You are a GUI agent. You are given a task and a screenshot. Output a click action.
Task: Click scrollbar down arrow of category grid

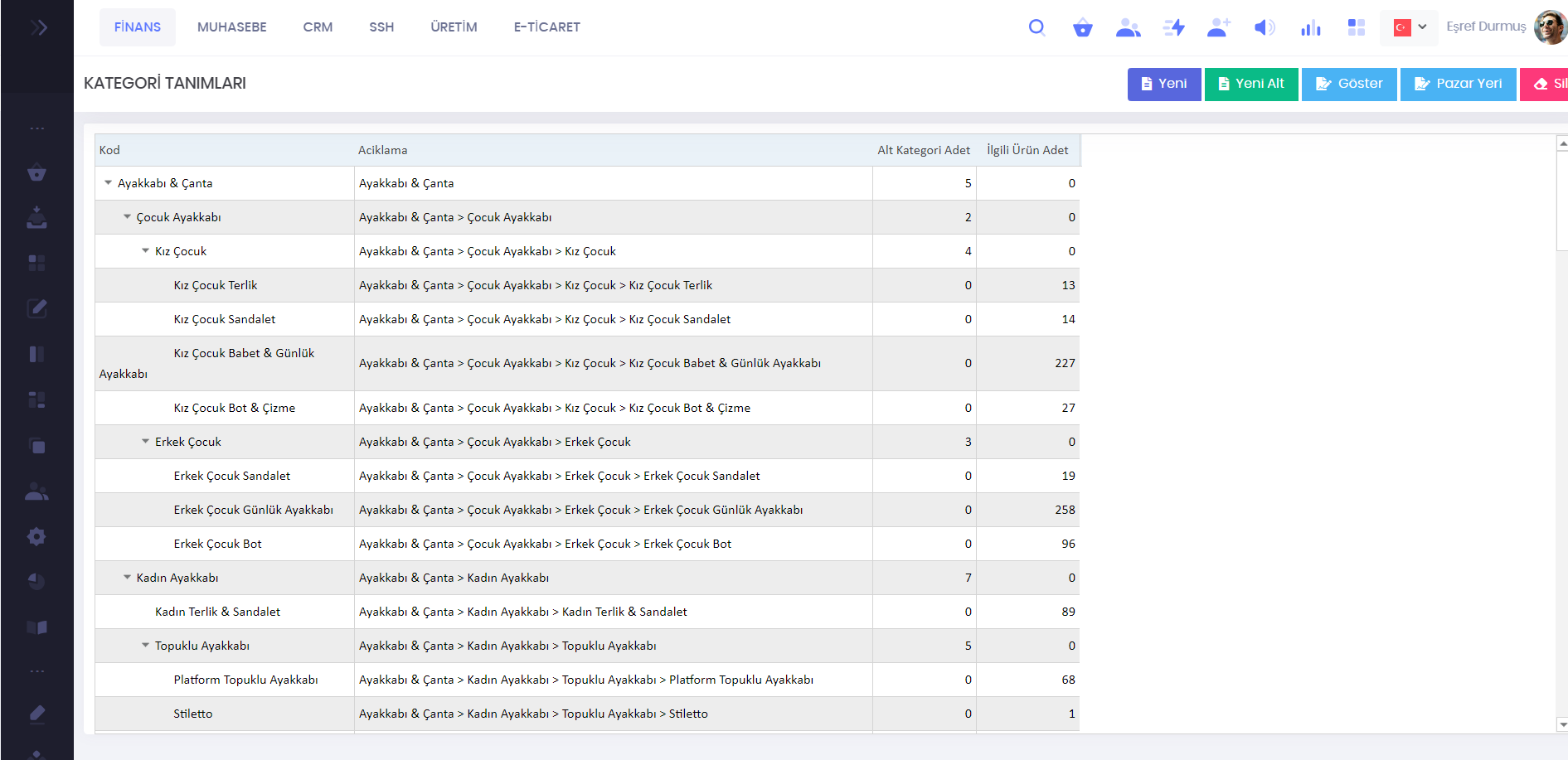coord(1562,724)
